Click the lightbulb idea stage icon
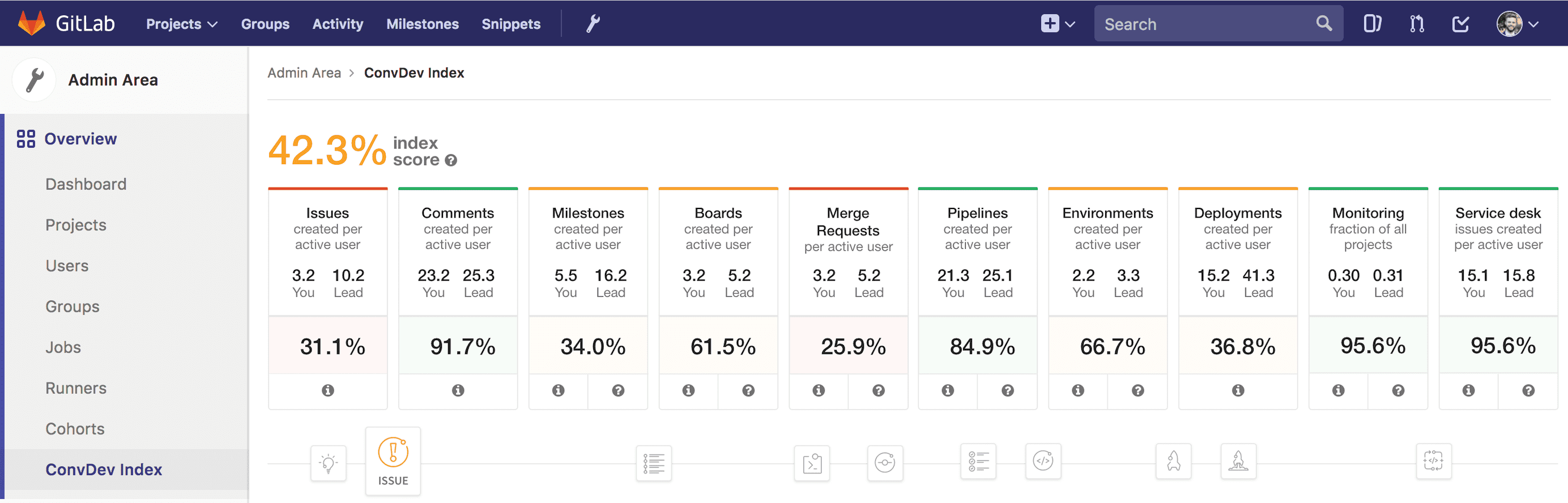The image size is (1568, 503). click(328, 463)
